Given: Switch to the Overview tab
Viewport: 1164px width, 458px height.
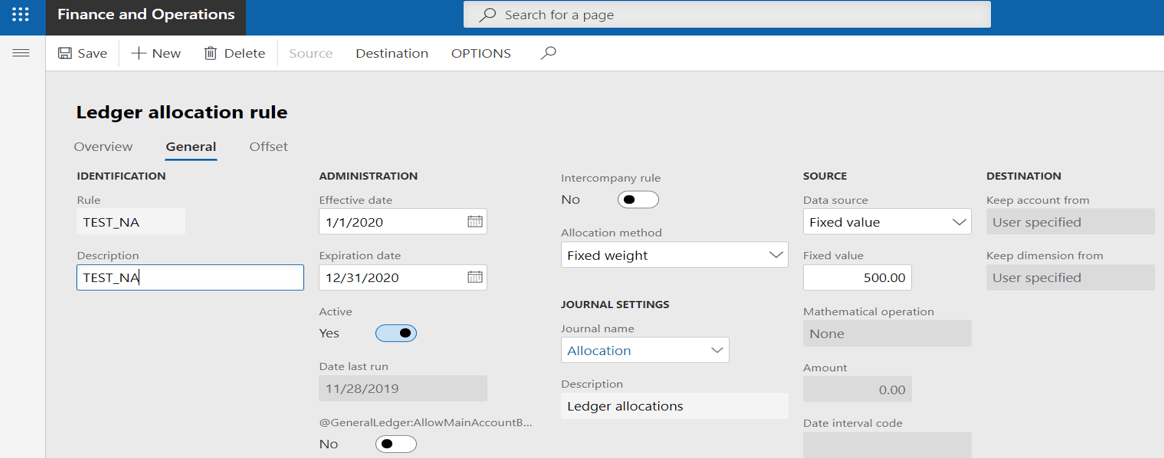Looking at the screenshot, I should pyautogui.click(x=103, y=147).
